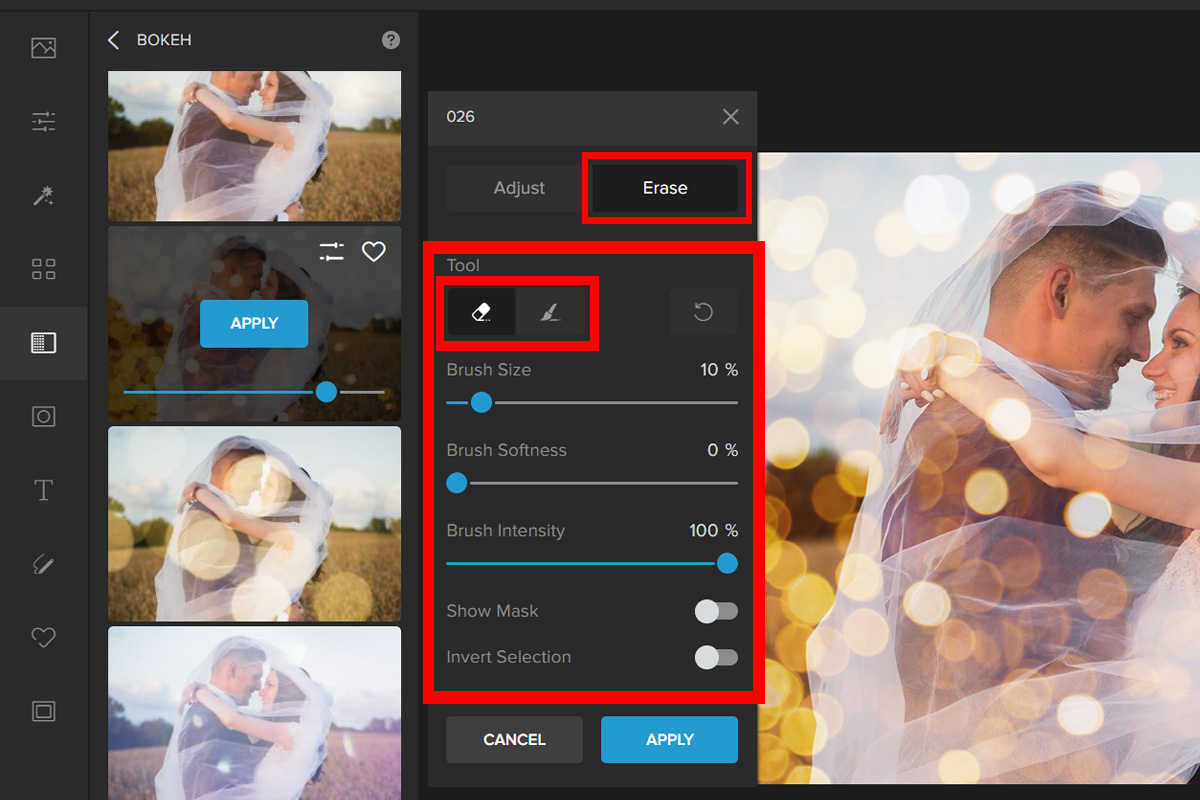1200x800 pixels.
Task: Select the first bokeh effect thumbnail
Action: pos(254,146)
